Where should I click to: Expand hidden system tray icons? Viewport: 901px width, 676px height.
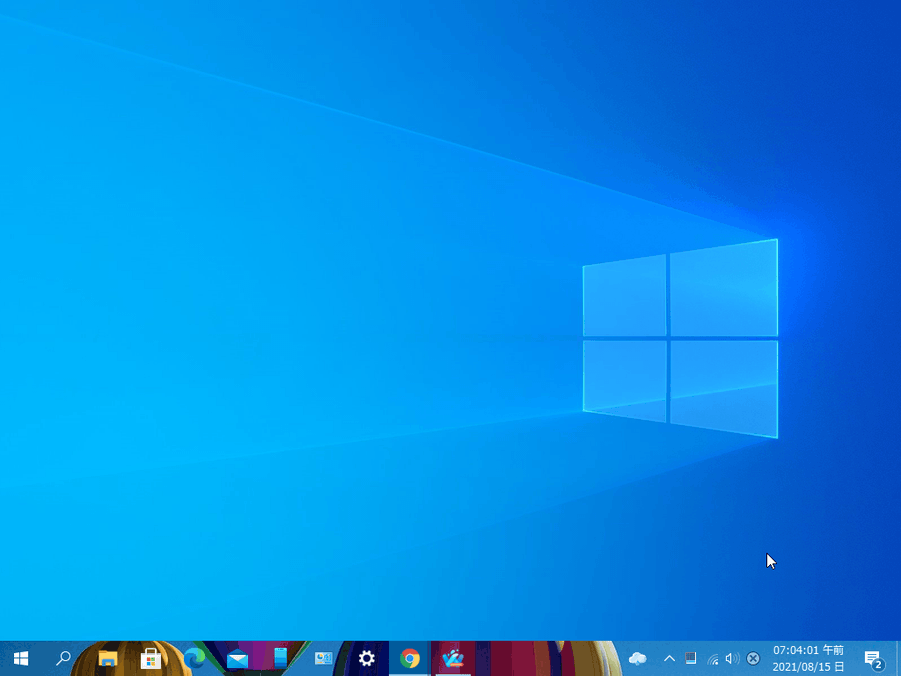tap(669, 659)
